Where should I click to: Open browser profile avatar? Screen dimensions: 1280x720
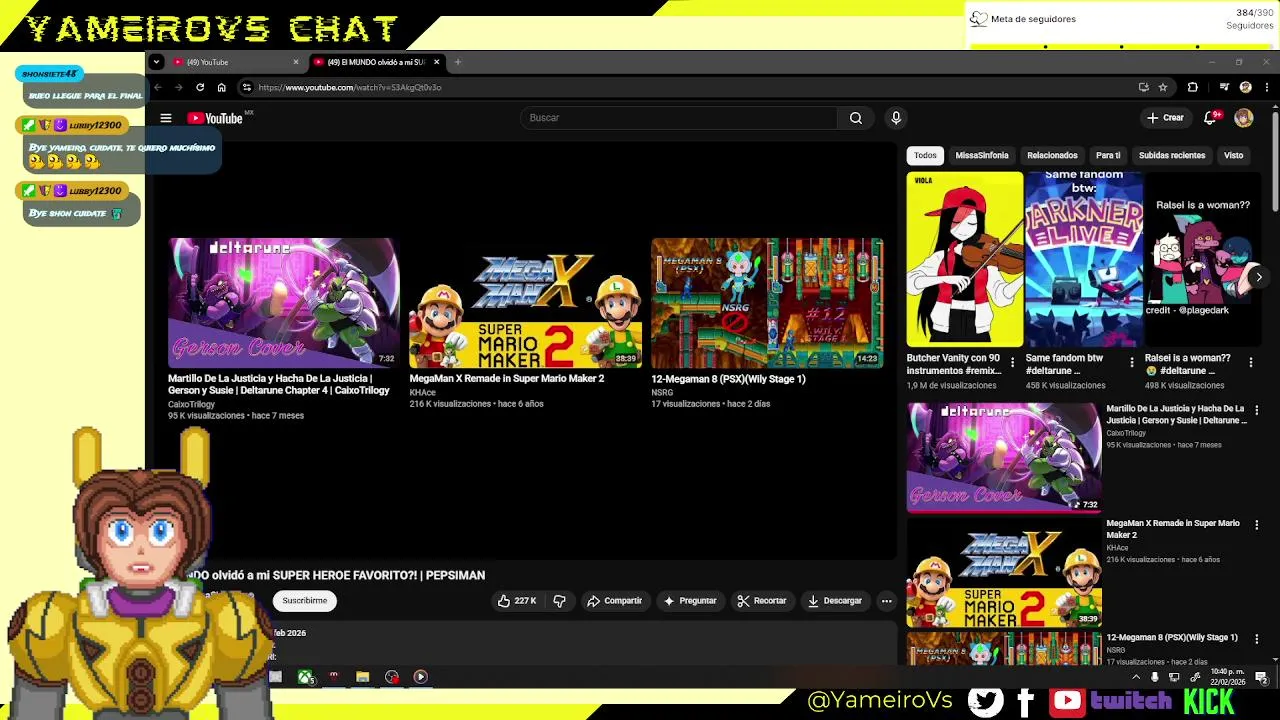click(1245, 87)
